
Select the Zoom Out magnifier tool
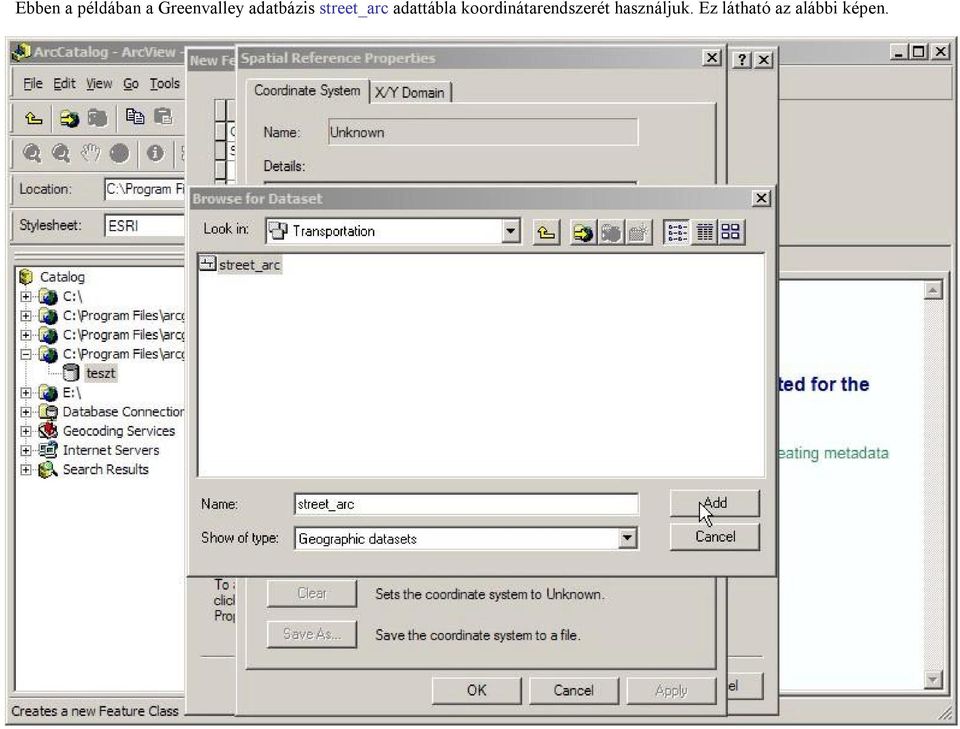[60, 153]
